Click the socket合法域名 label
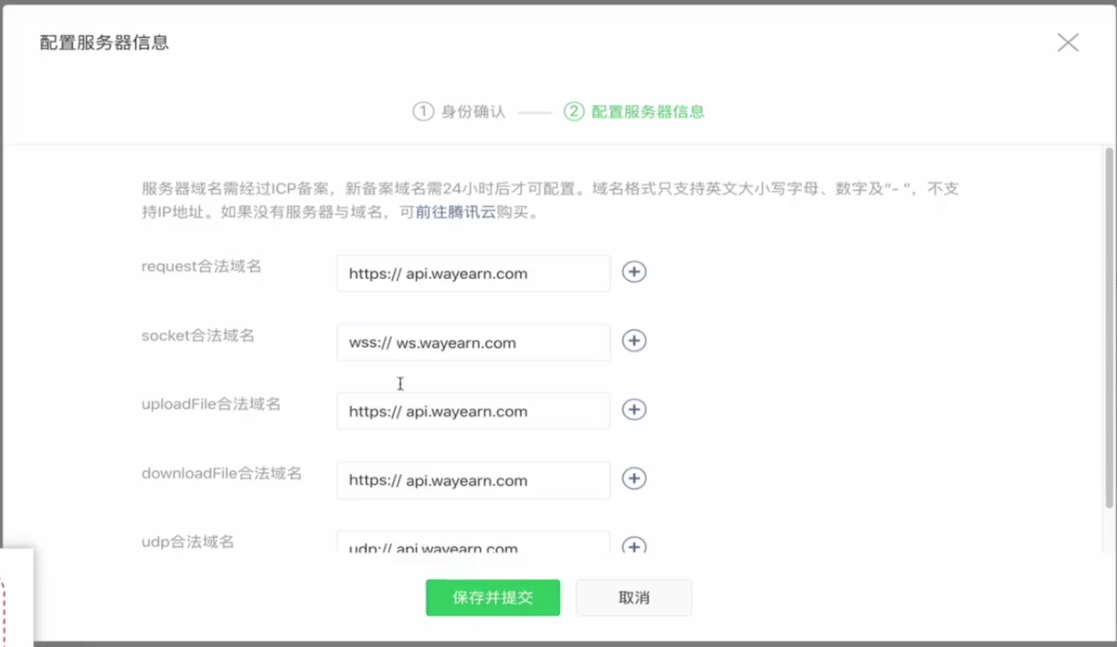 click(x=198, y=335)
